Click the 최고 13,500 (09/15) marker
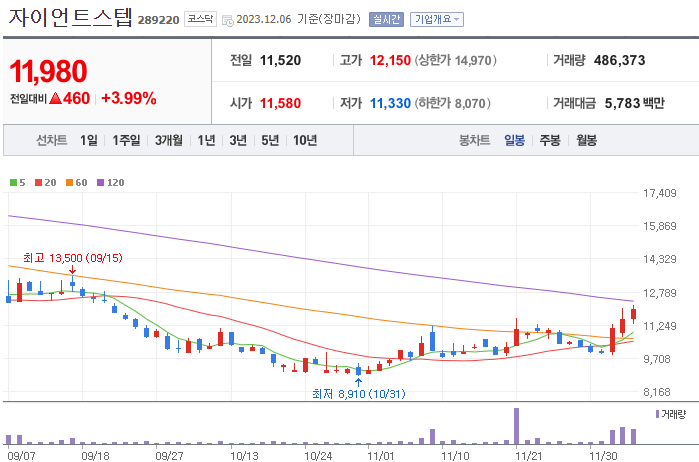 [x=73, y=258]
